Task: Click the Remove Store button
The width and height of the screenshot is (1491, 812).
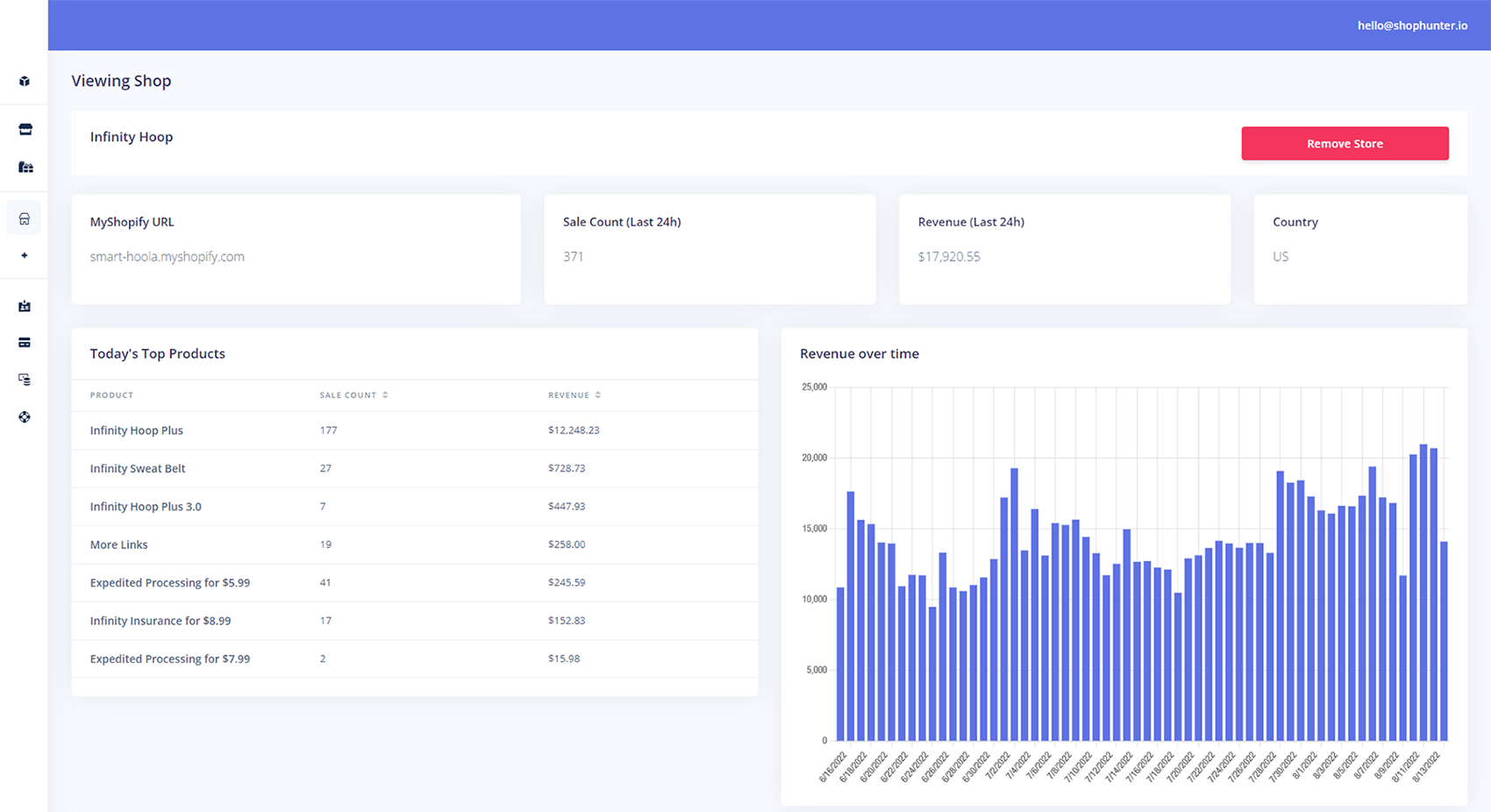Action: pos(1345,143)
